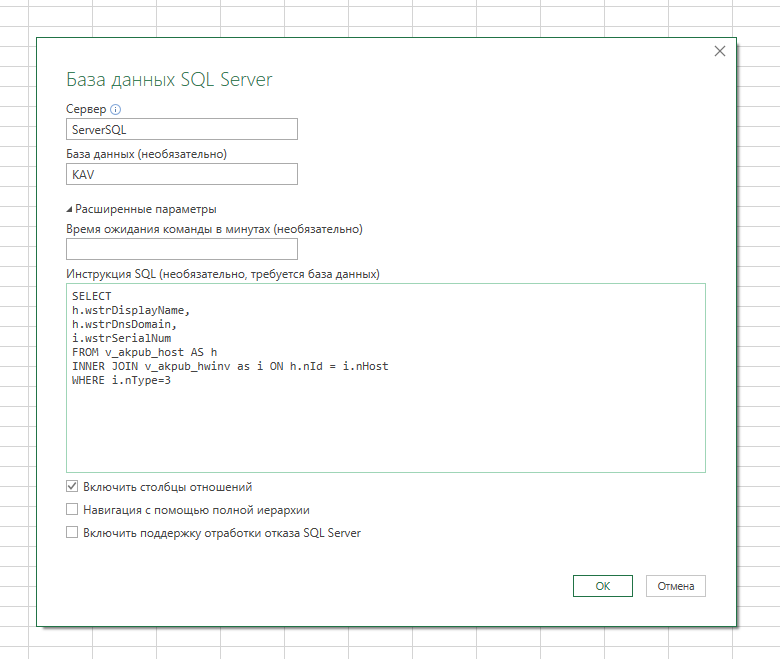This screenshot has width=780, height=659.
Task: Click the Отмена button
Action: pos(676,586)
